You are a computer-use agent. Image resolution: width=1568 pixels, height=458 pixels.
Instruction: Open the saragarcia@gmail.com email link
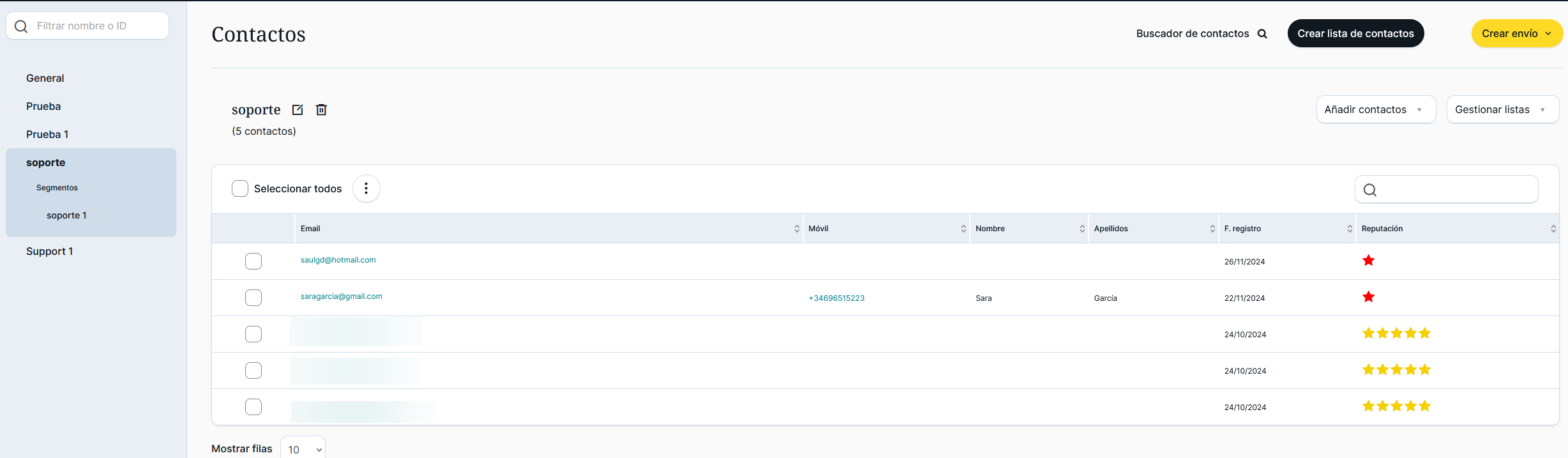342,296
